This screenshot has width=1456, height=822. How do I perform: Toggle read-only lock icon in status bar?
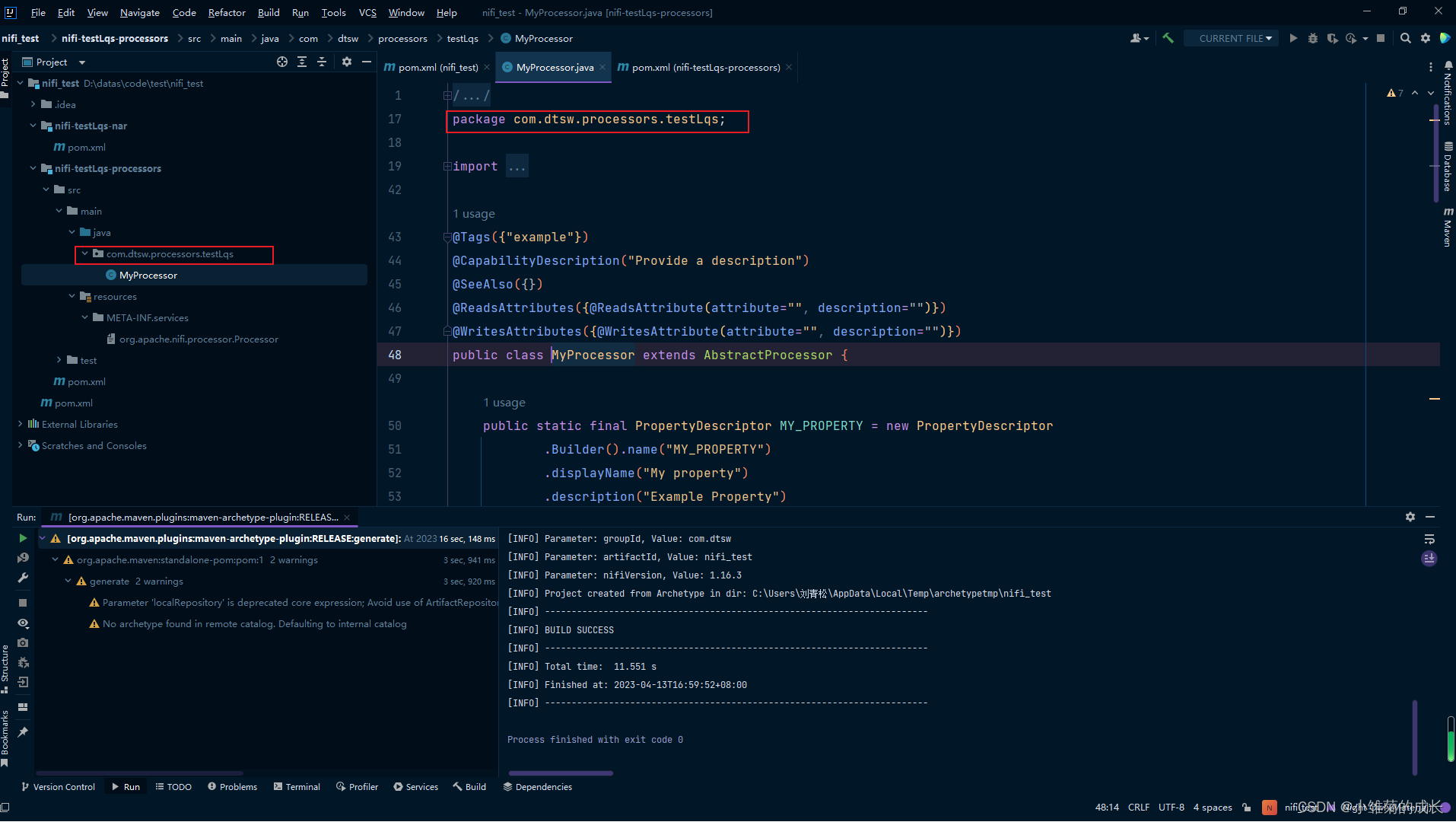[1246, 807]
